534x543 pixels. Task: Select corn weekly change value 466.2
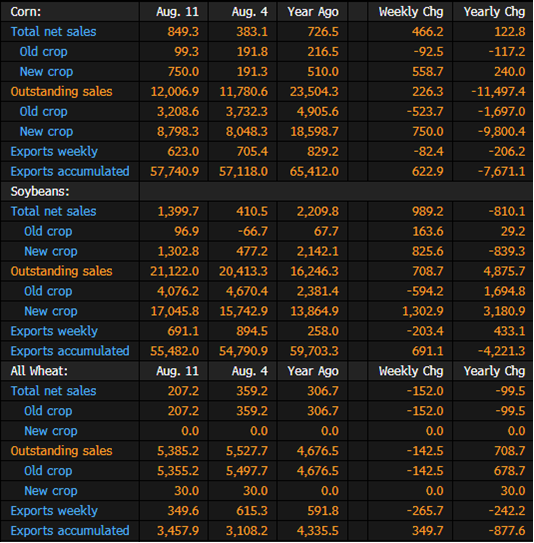[427, 32]
